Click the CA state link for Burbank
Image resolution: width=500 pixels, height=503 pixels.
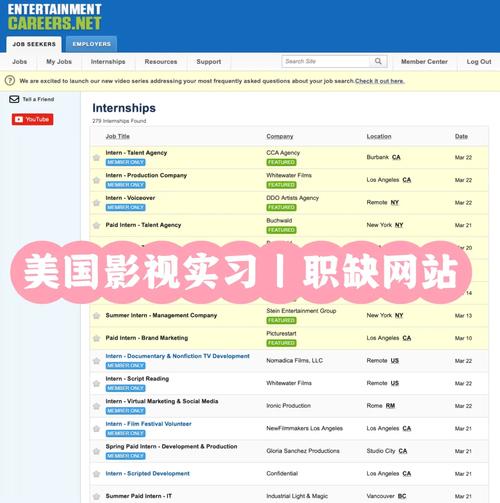click(x=396, y=157)
